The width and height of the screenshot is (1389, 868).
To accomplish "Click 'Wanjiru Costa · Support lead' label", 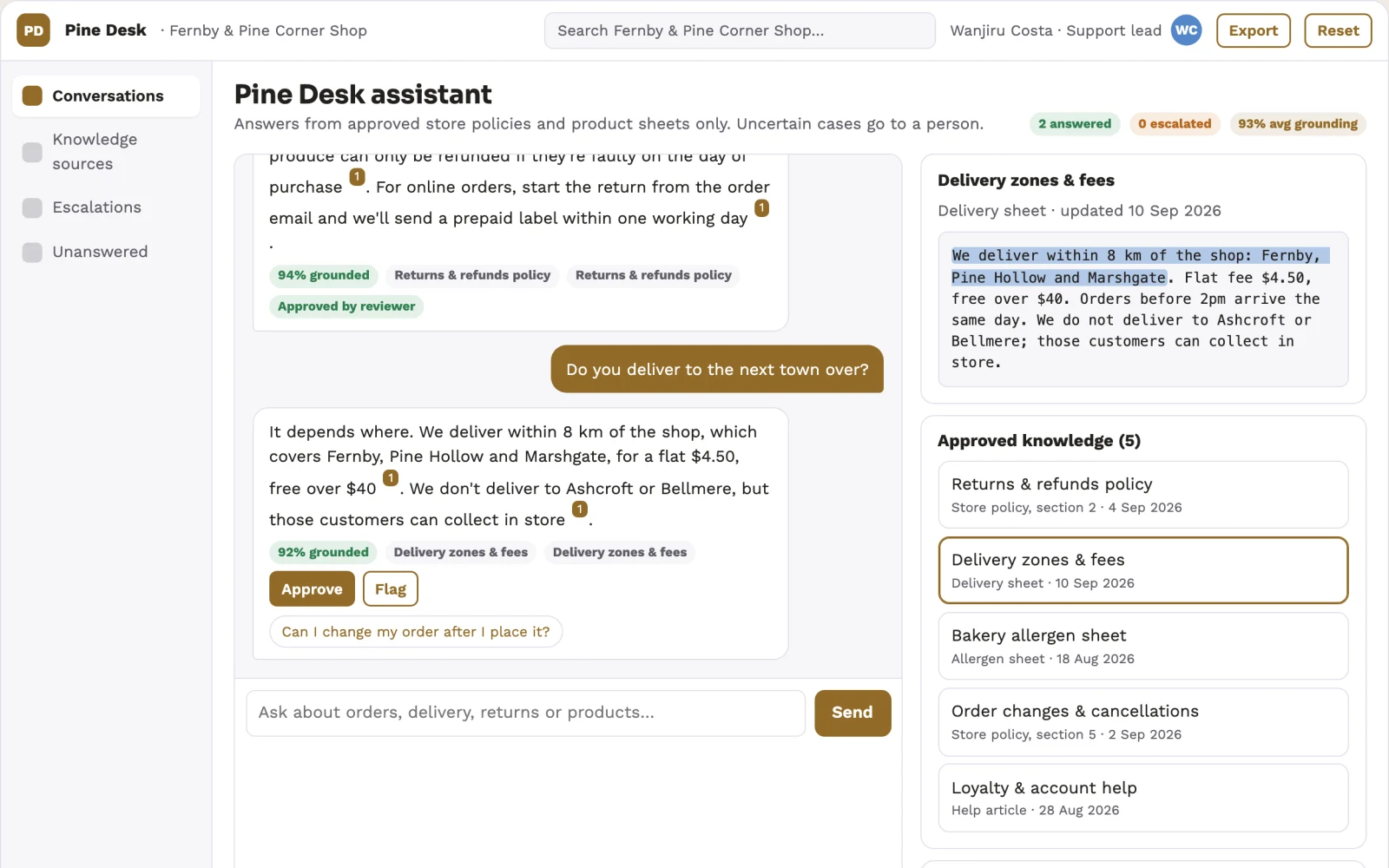I will click(1056, 30).
